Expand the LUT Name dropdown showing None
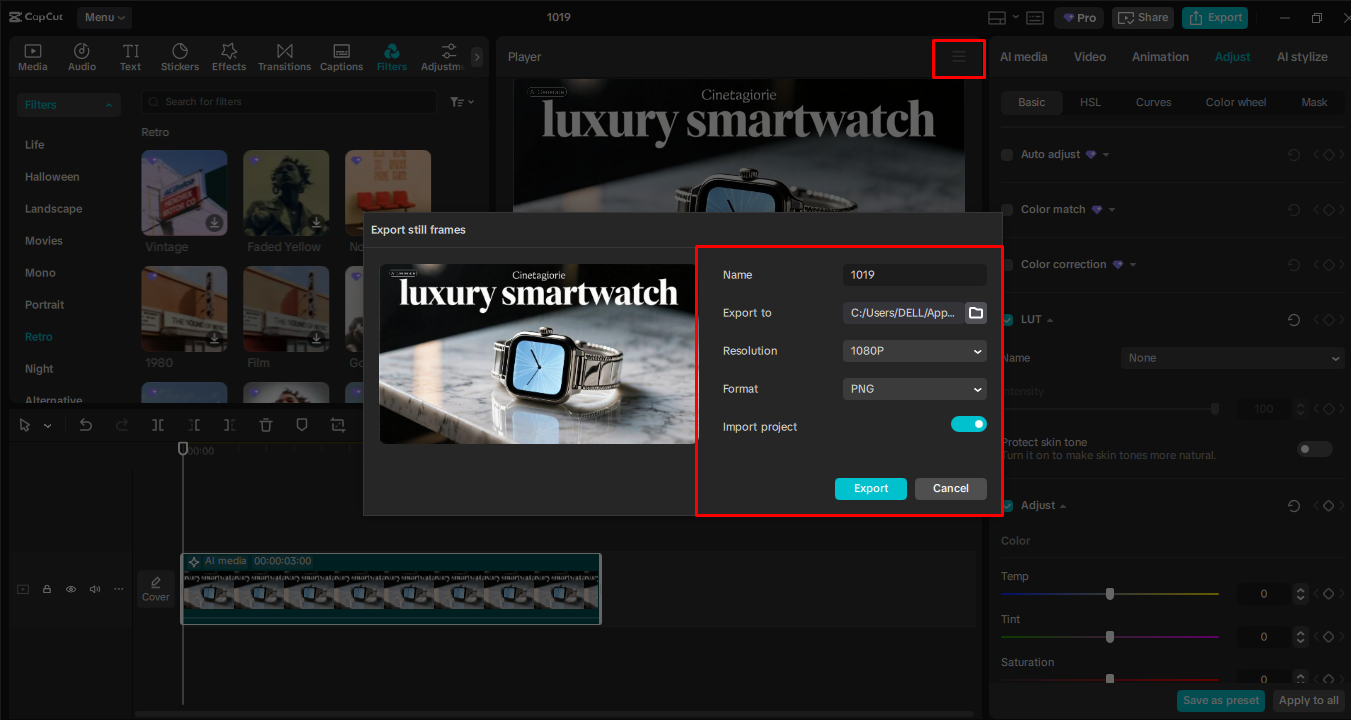1351x720 pixels. [1232, 357]
